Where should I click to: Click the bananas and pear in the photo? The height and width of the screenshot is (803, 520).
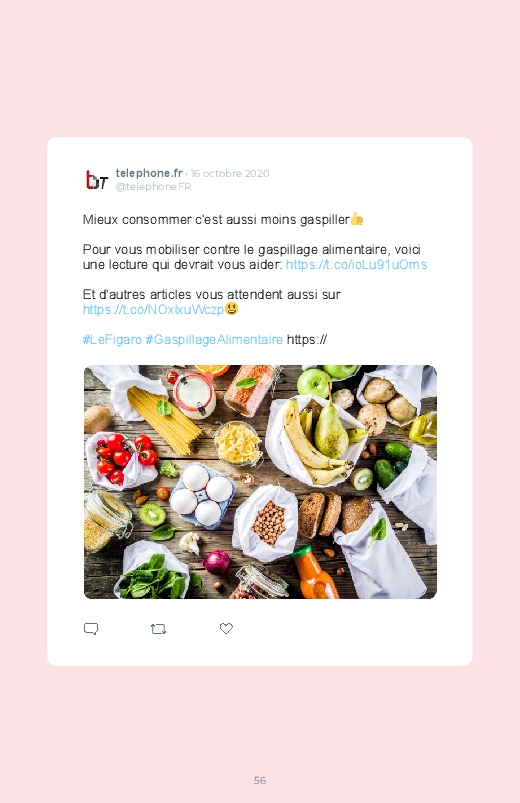pyautogui.click(x=317, y=439)
